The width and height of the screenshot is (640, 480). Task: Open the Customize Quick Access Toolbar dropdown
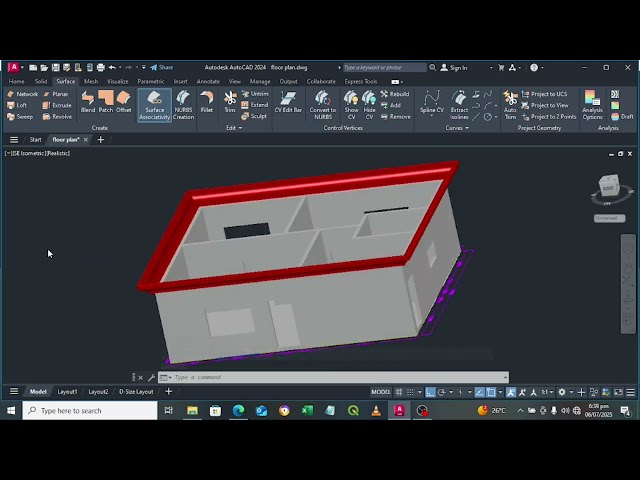(144, 67)
